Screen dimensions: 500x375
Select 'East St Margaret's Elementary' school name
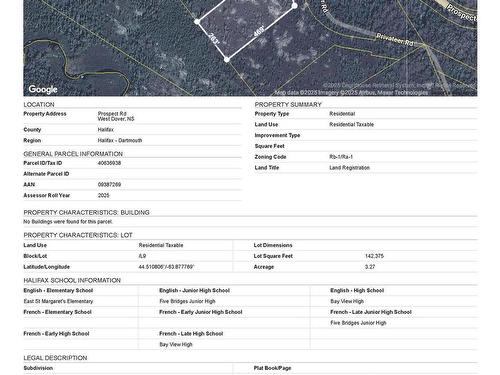[58, 301]
